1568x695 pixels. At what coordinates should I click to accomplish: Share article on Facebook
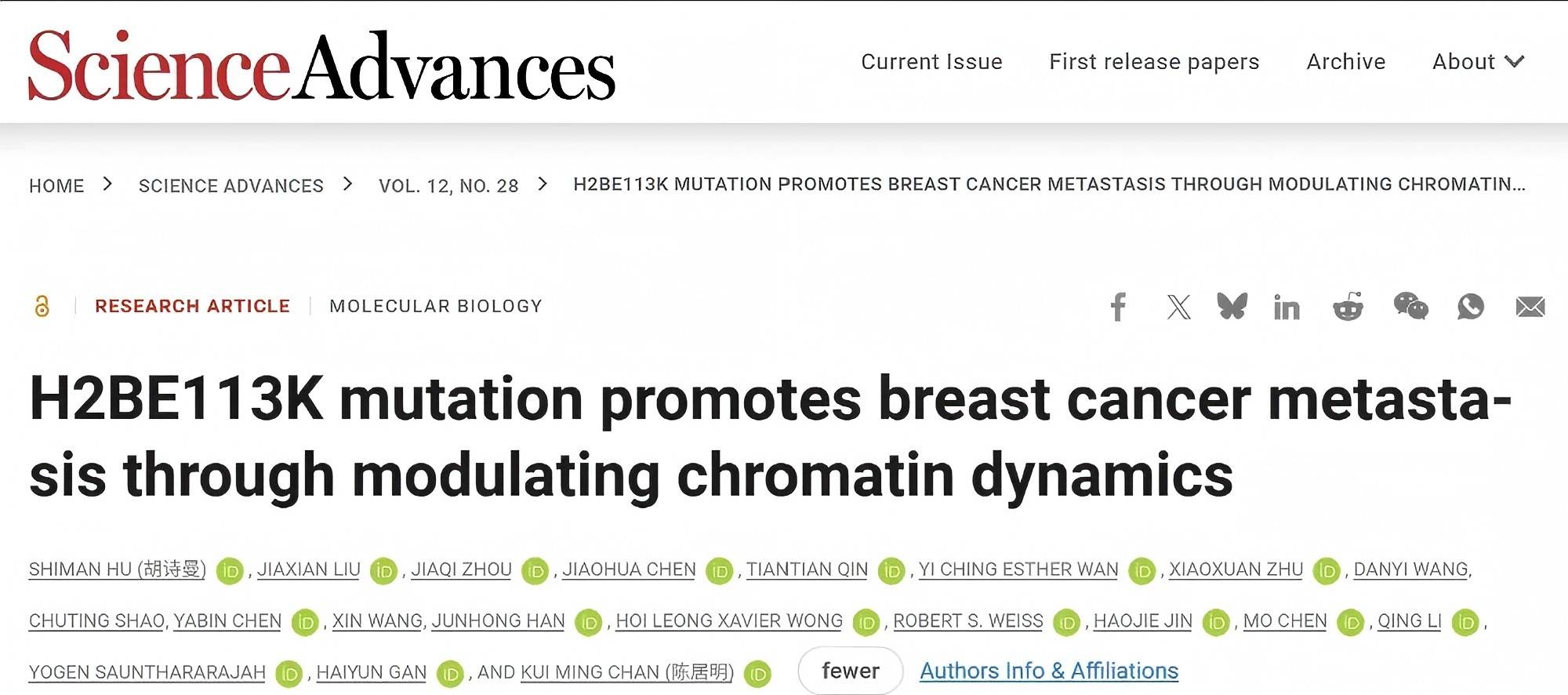point(1119,307)
